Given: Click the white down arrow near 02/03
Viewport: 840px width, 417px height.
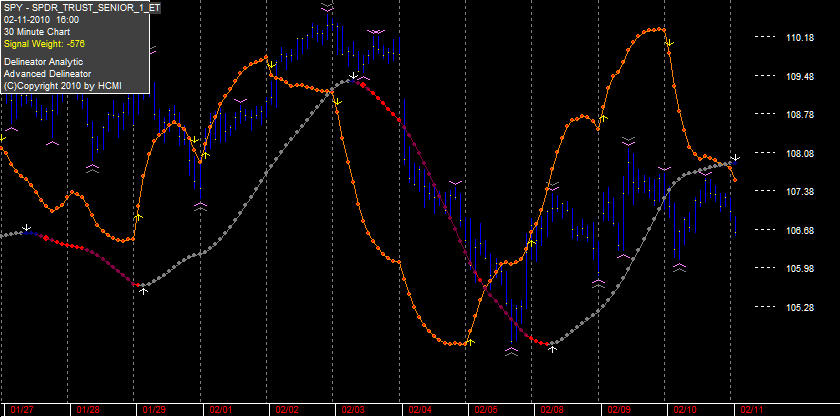Looking at the screenshot, I should (353, 76).
